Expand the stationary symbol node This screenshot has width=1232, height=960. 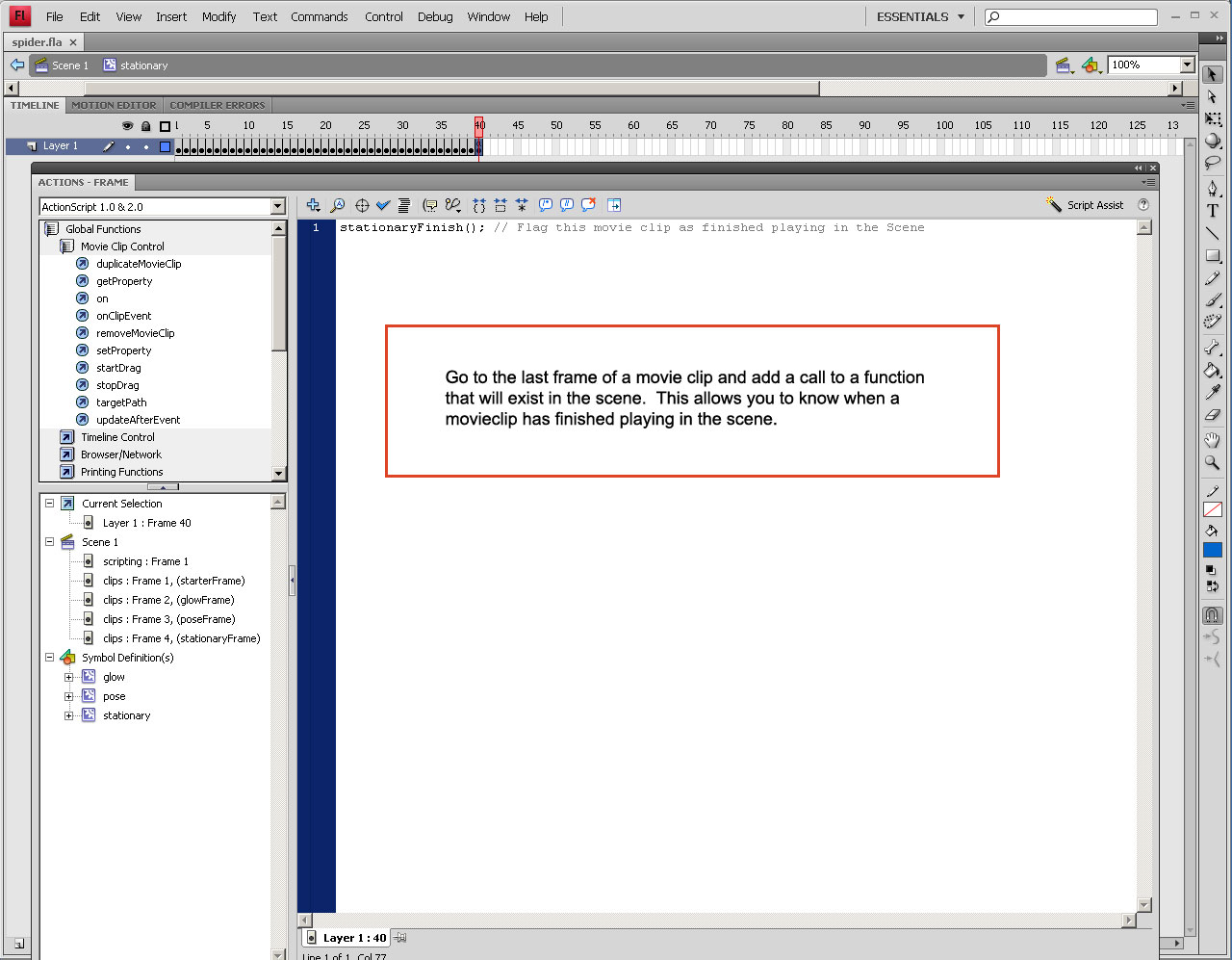pos(68,715)
